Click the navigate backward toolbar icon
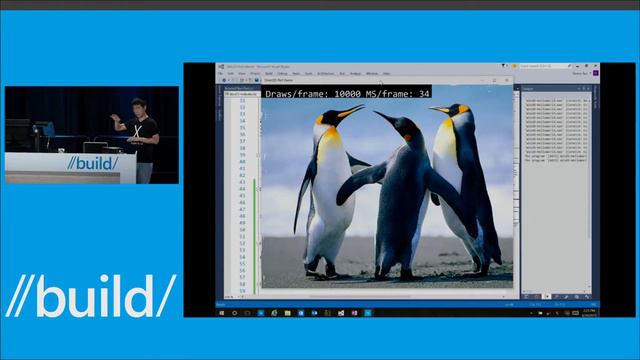640x360 pixels. 224,80
